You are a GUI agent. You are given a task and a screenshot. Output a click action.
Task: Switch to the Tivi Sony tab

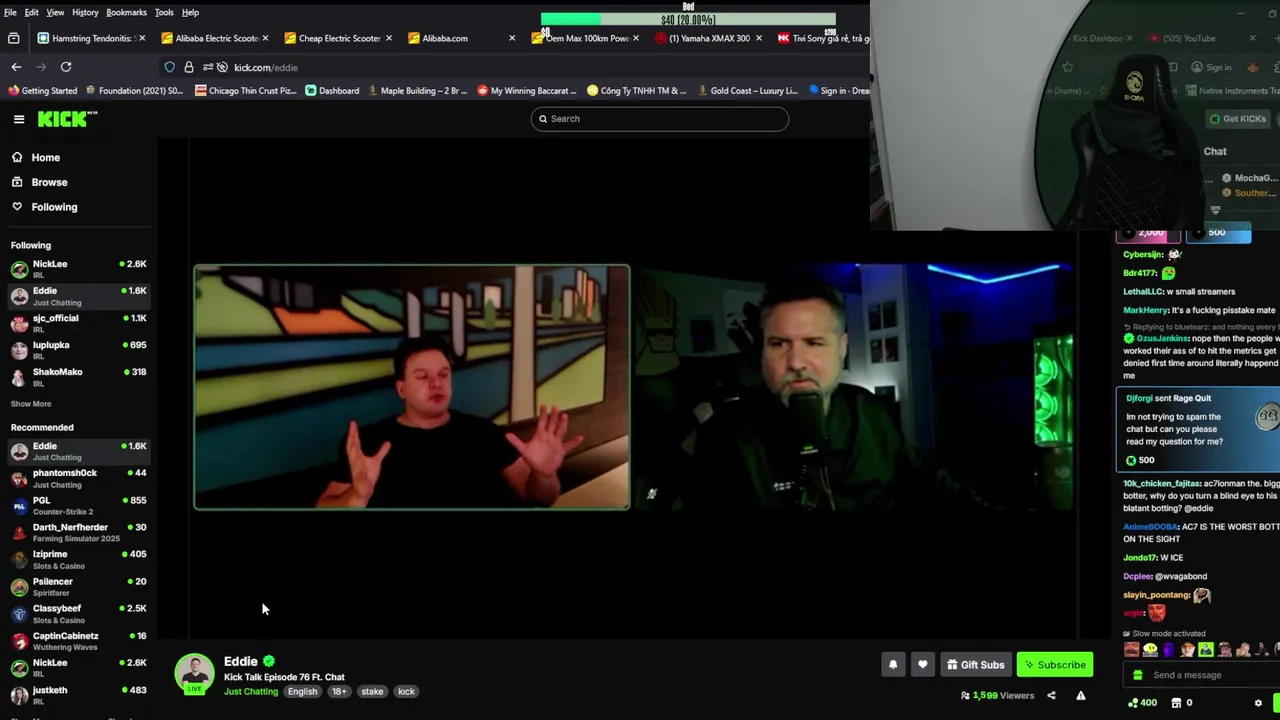822,38
